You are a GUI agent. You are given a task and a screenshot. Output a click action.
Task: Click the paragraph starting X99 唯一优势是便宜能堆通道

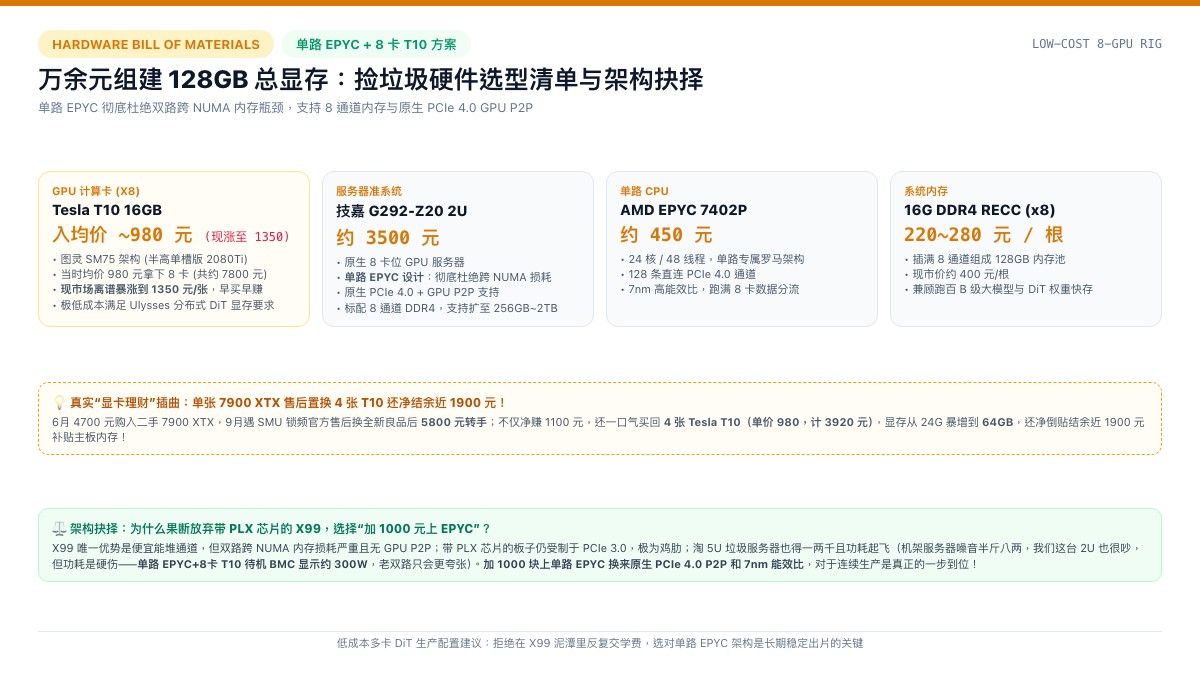tap(598, 556)
